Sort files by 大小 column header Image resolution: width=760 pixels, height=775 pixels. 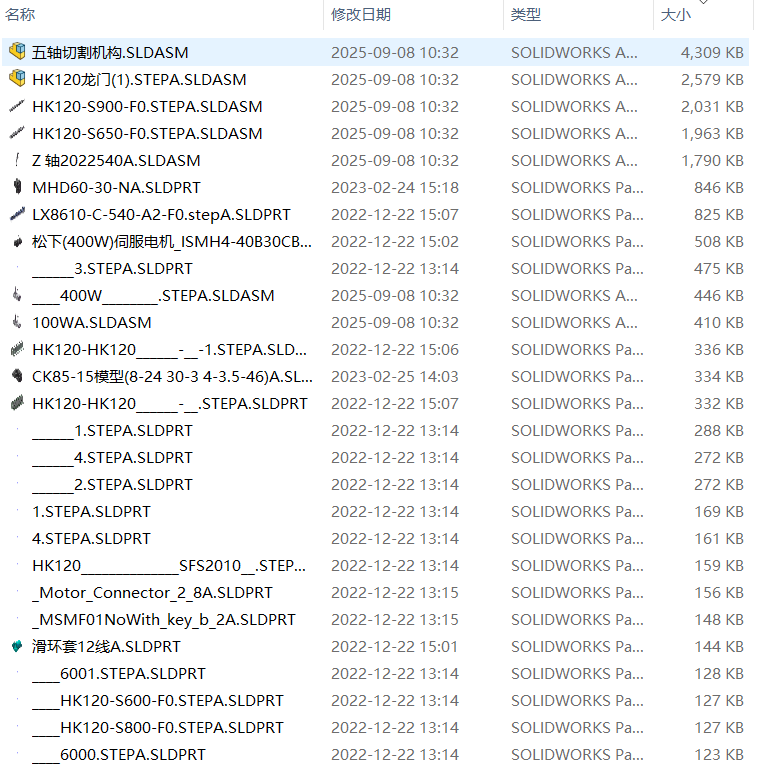676,14
